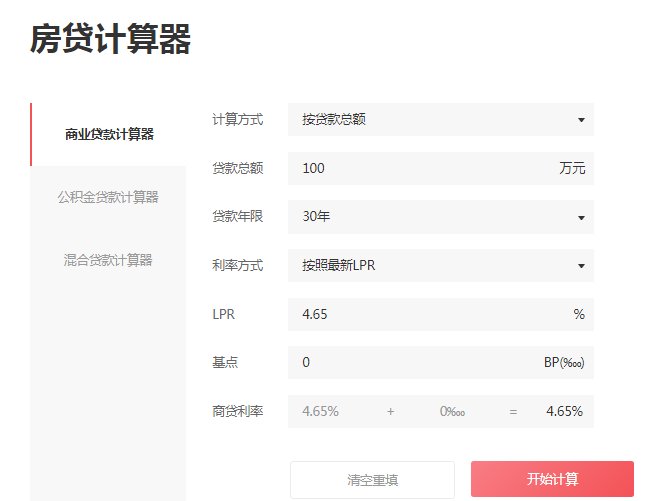Click the 房贷计算器 page title
Image resolution: width=646 pixels, height=501 pixels.
tap(111, 40)
